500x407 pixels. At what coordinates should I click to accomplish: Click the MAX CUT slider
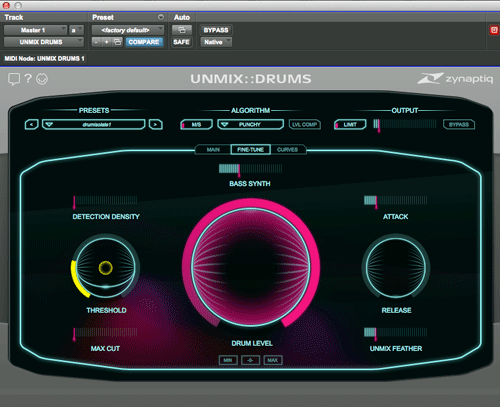point(105,333)
